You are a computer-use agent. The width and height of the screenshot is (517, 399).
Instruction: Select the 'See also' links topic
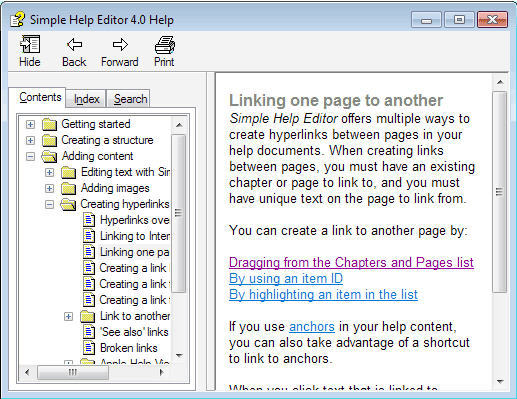134,332
